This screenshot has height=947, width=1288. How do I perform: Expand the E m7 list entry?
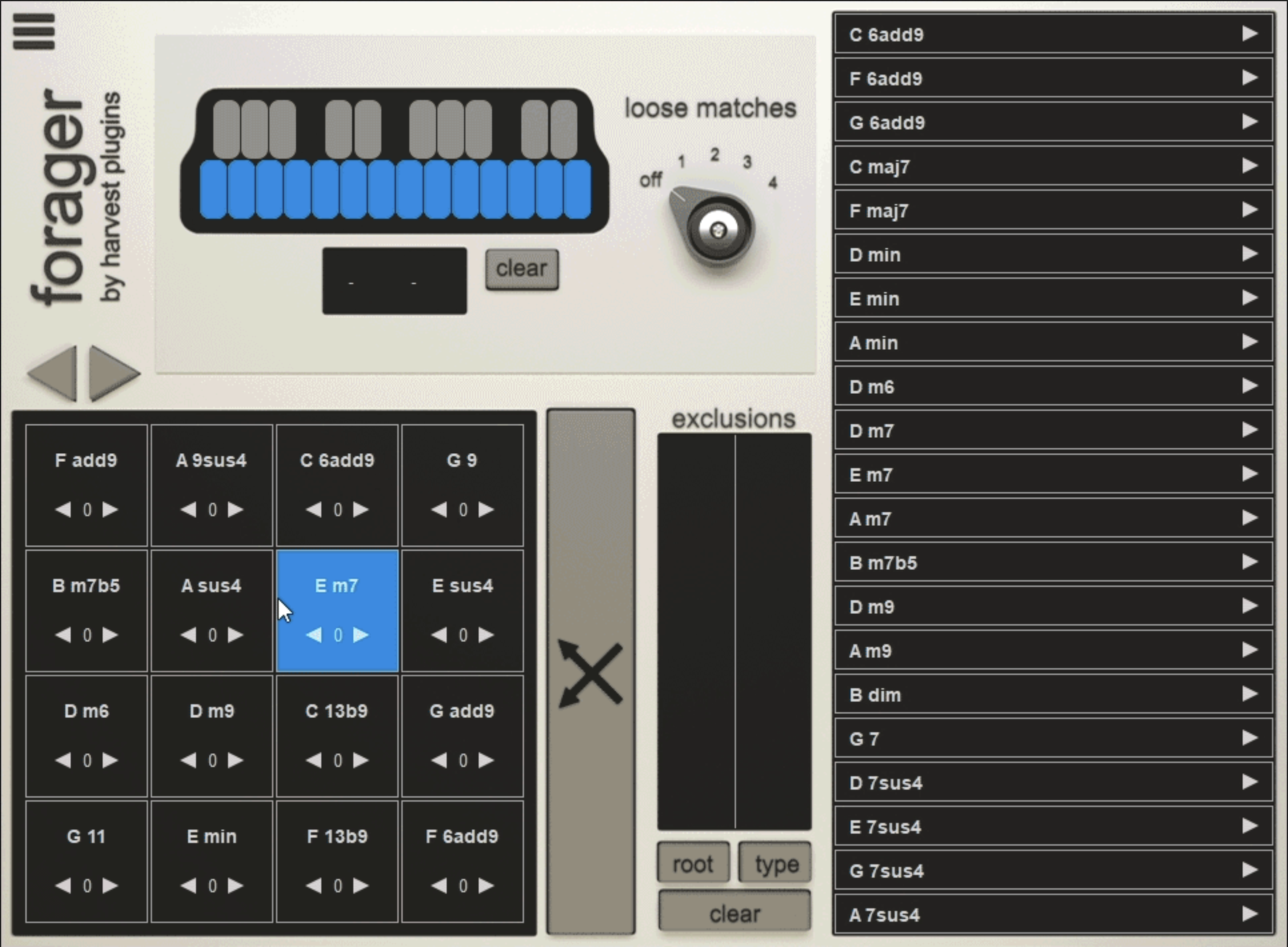(x=1251, y=475)
